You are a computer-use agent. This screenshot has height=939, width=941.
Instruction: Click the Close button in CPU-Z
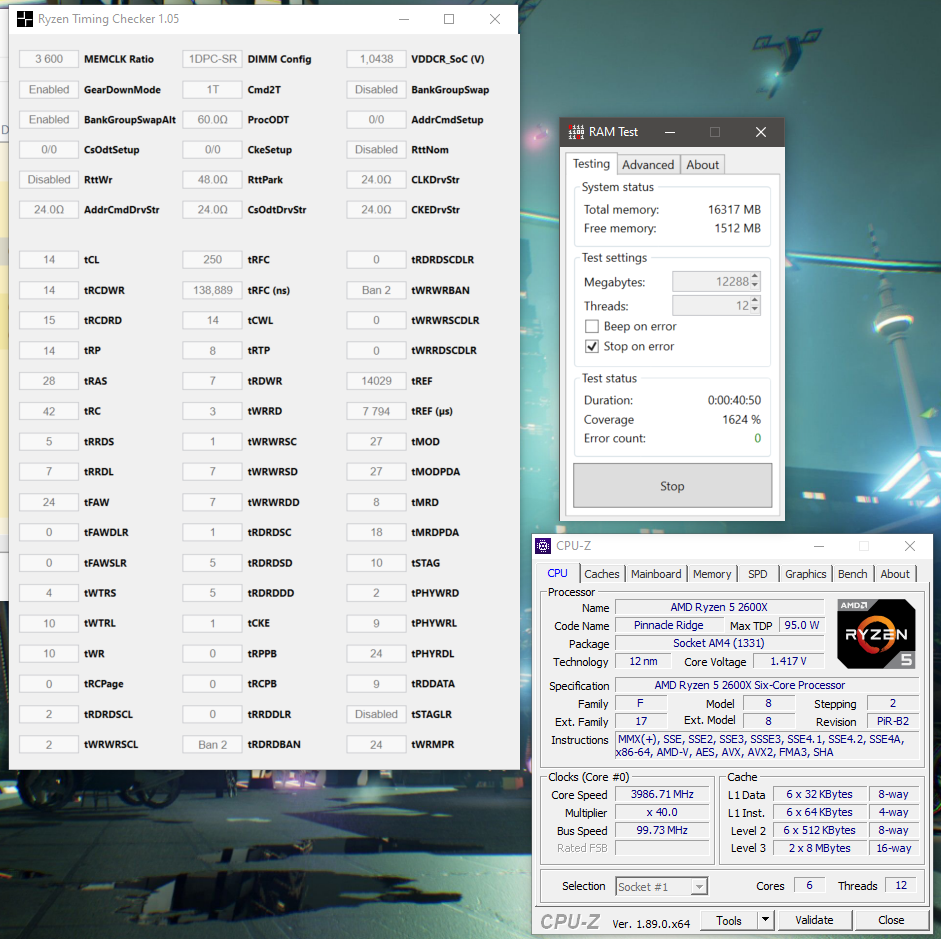point(891,920)
